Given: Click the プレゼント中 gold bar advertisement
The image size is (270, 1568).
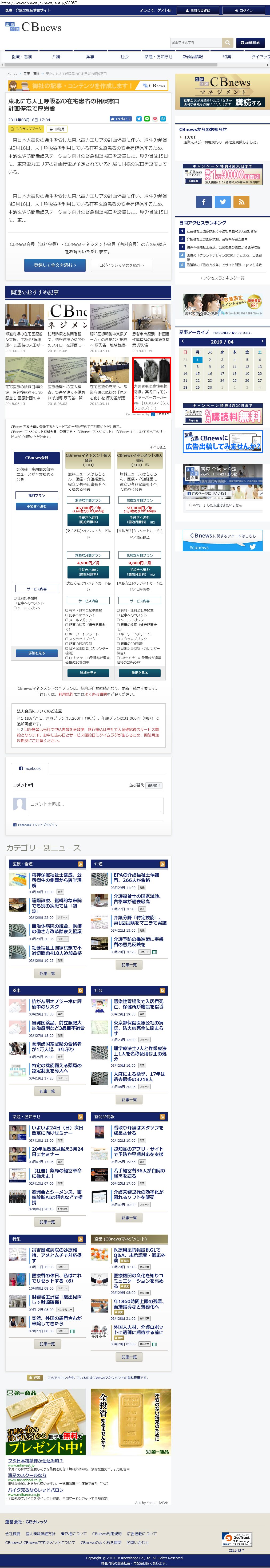Looking at the screenshot, I should pyautogui.click(x=46, y=1423).
